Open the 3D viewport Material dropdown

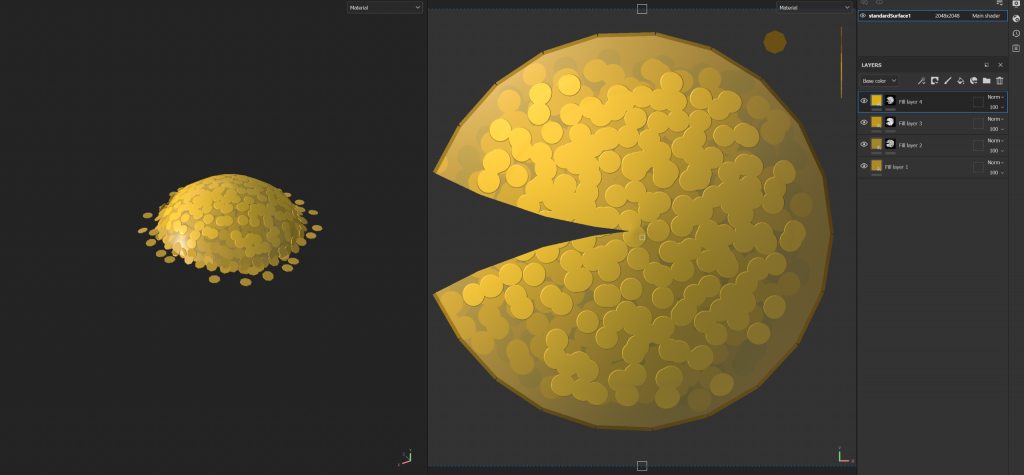(385, 8)
